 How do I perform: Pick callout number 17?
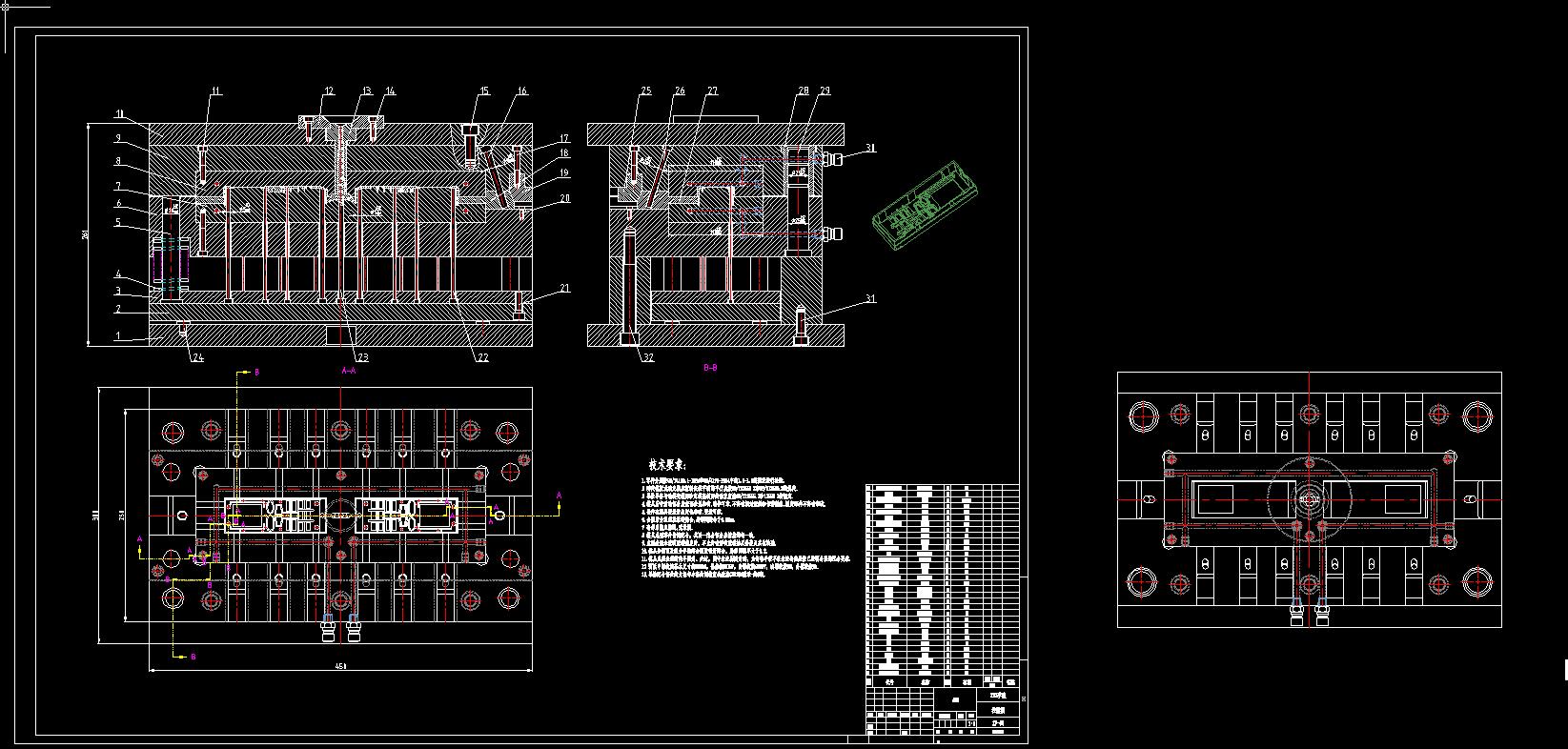point(564,138)
